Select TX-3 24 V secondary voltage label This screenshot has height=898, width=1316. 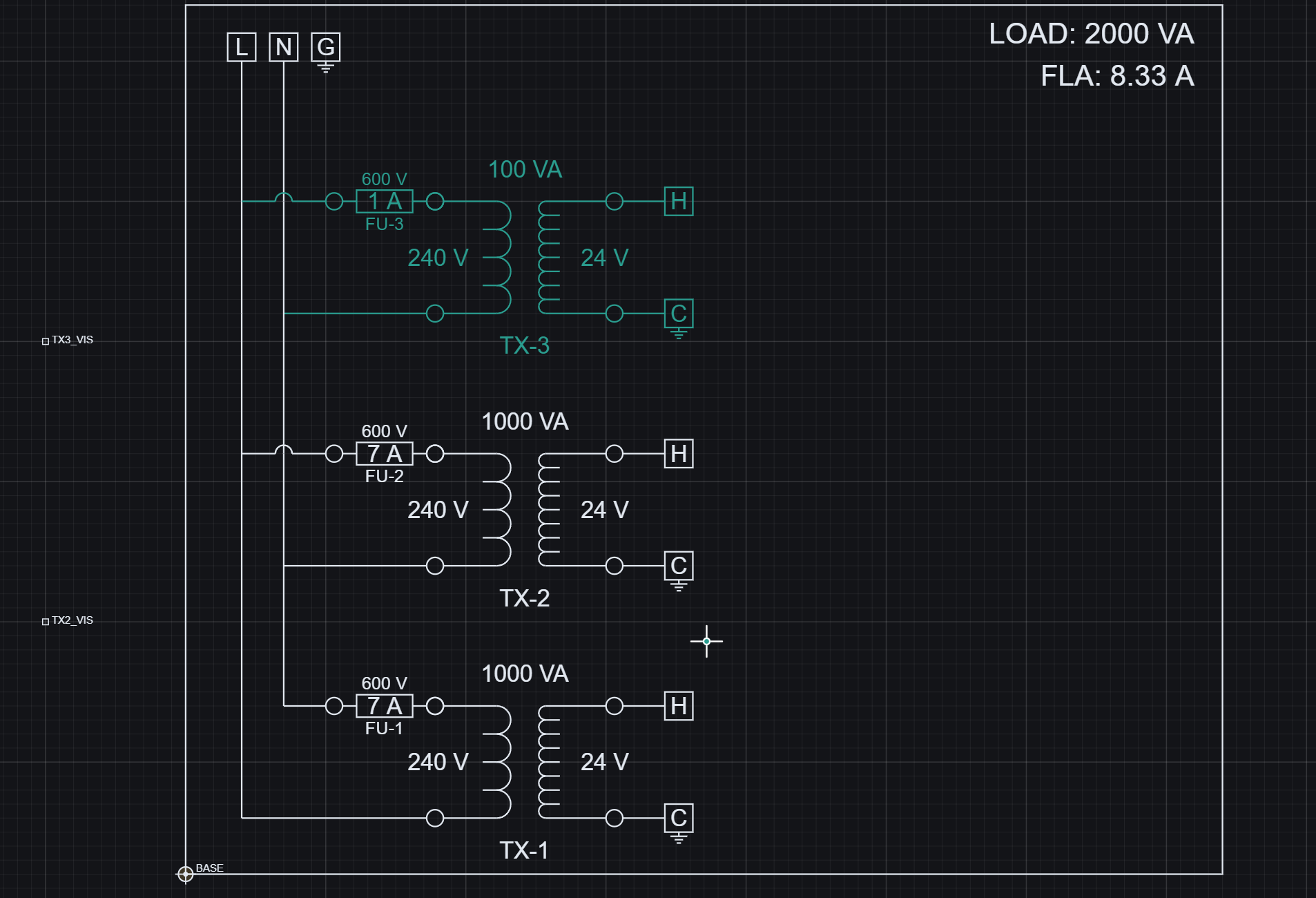pos(605,258)
